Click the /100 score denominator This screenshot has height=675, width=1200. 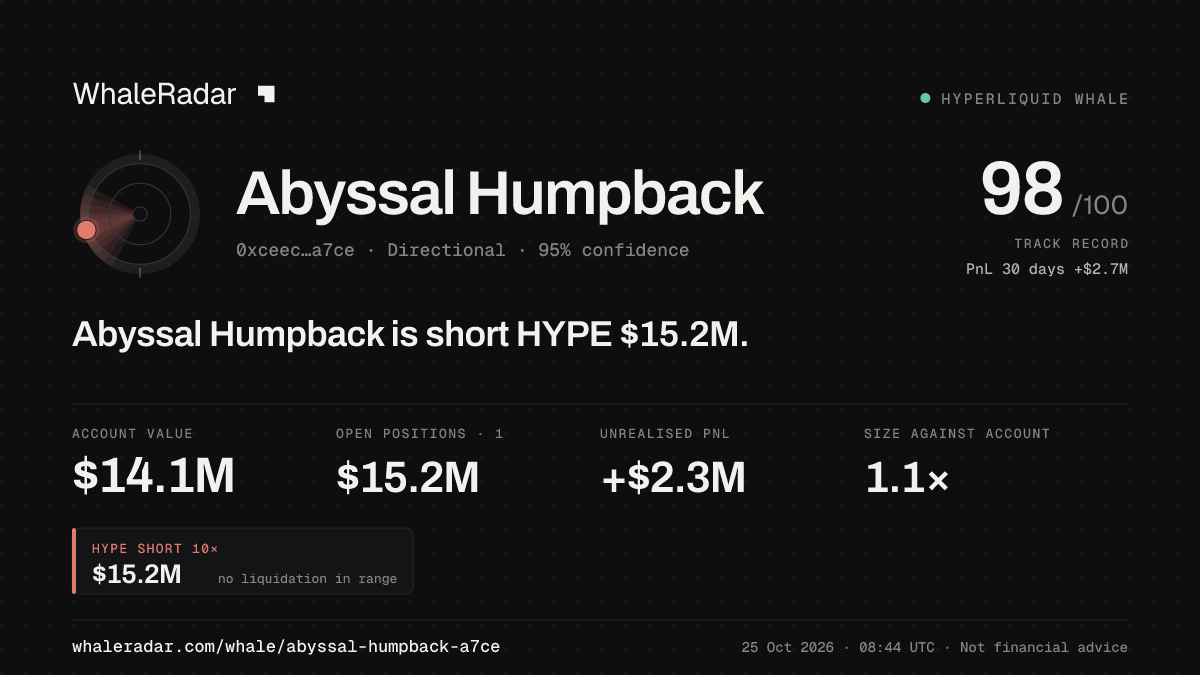pos(1100,206)
